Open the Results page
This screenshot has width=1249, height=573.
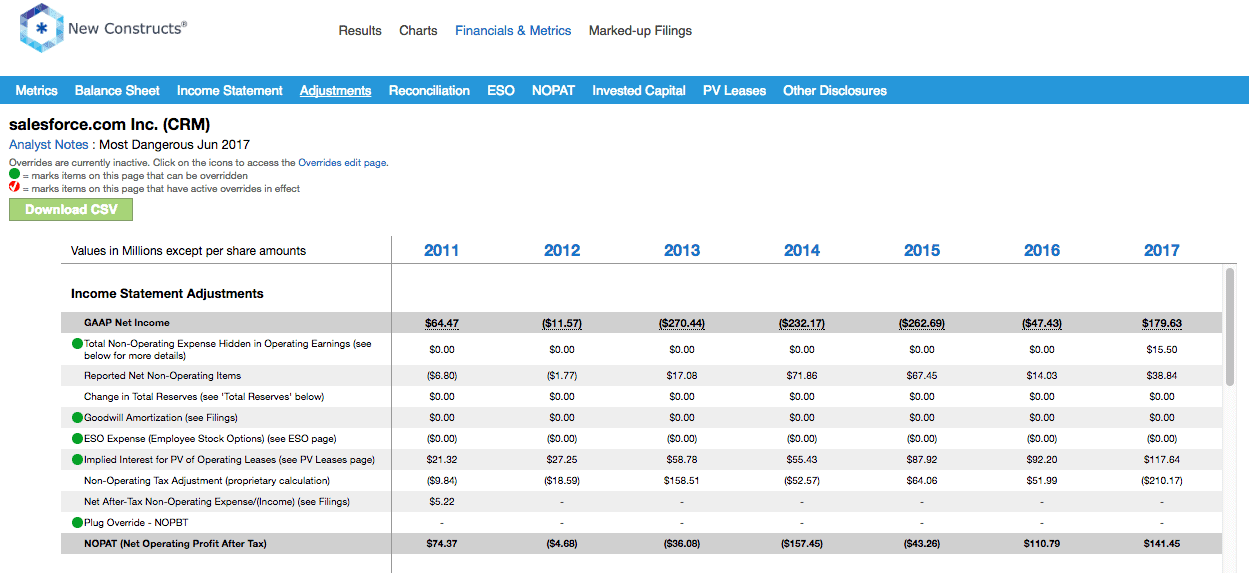click(x=360, y=31)
